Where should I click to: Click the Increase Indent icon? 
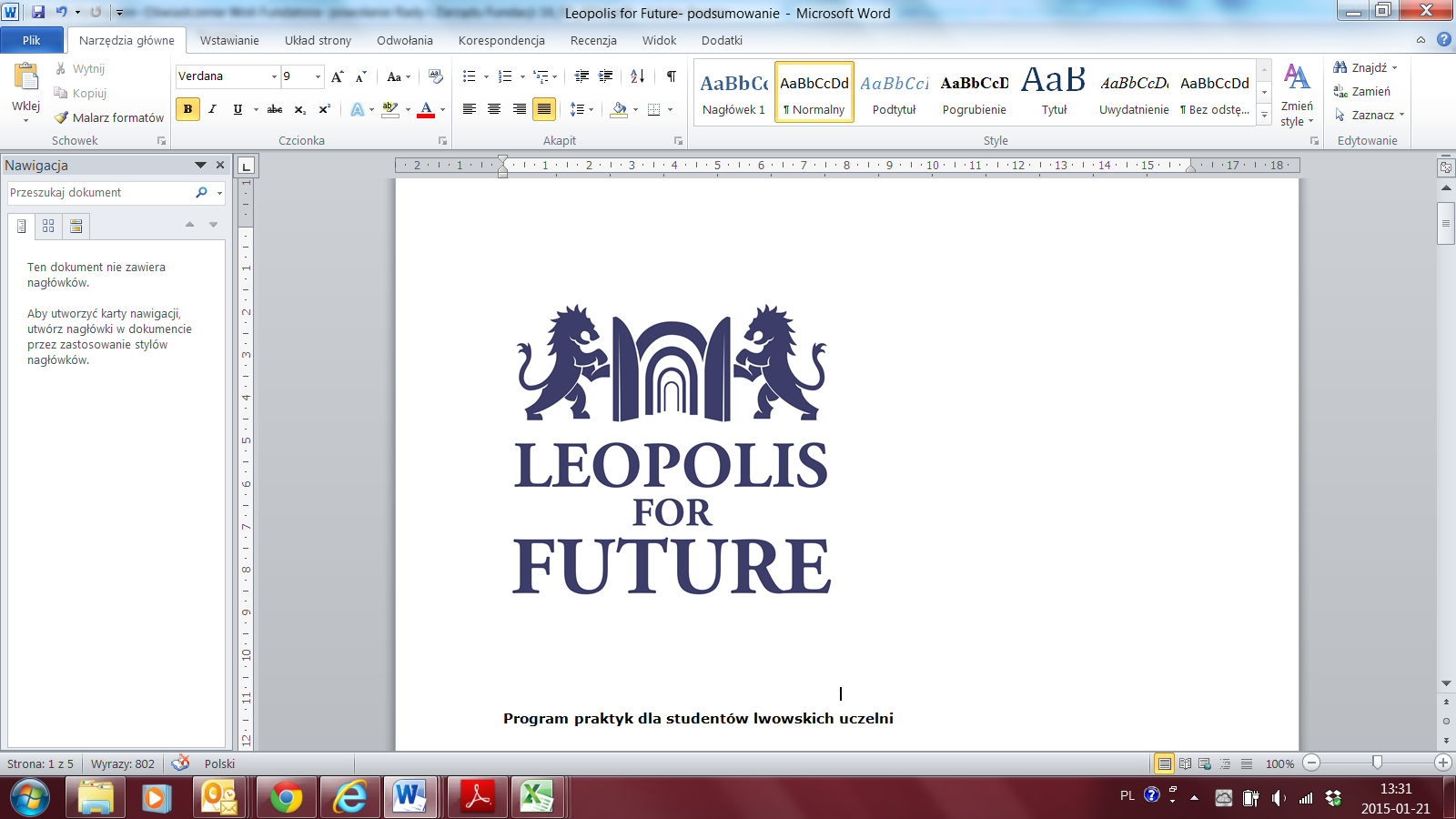pyautogui.click(x=606, y=76)
